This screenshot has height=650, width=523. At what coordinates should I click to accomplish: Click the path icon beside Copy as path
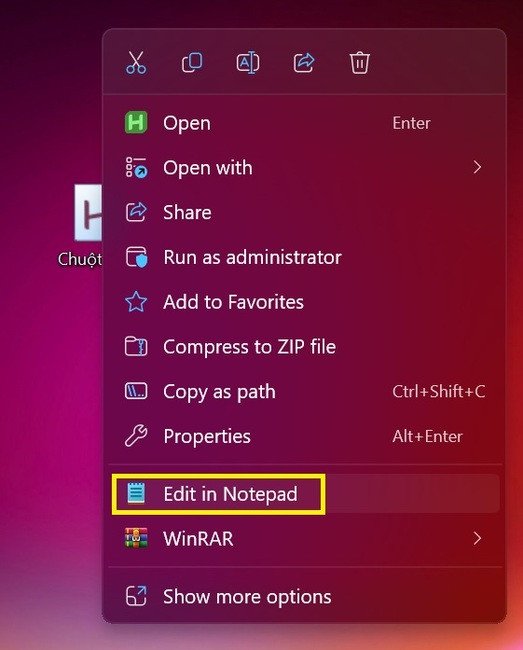[x=136, y=391]
